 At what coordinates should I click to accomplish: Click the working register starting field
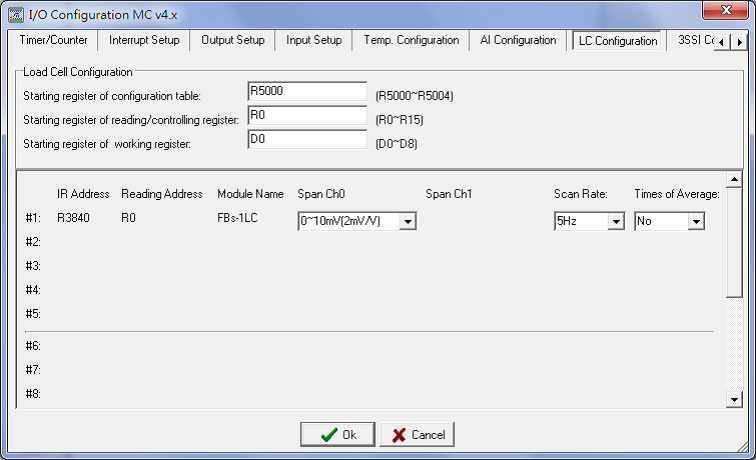pyautogui.click(x=307, y=140)
